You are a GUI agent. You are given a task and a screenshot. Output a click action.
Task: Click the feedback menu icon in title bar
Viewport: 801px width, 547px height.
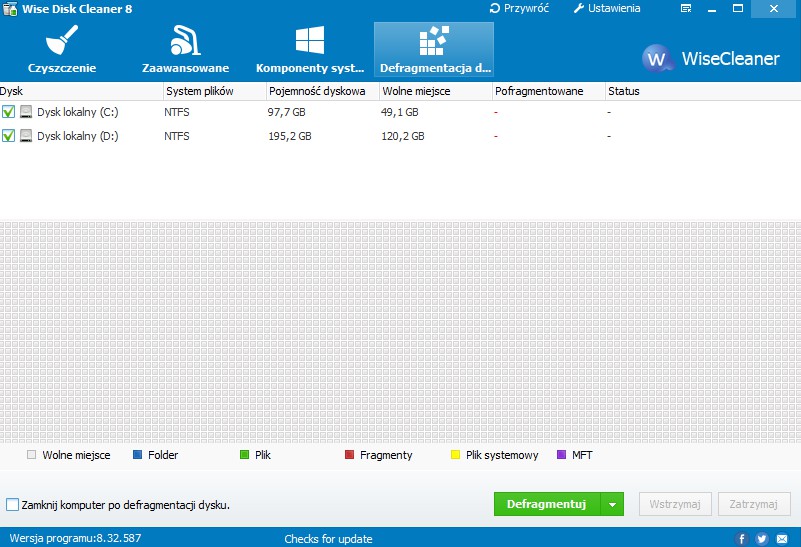[686, 8]
